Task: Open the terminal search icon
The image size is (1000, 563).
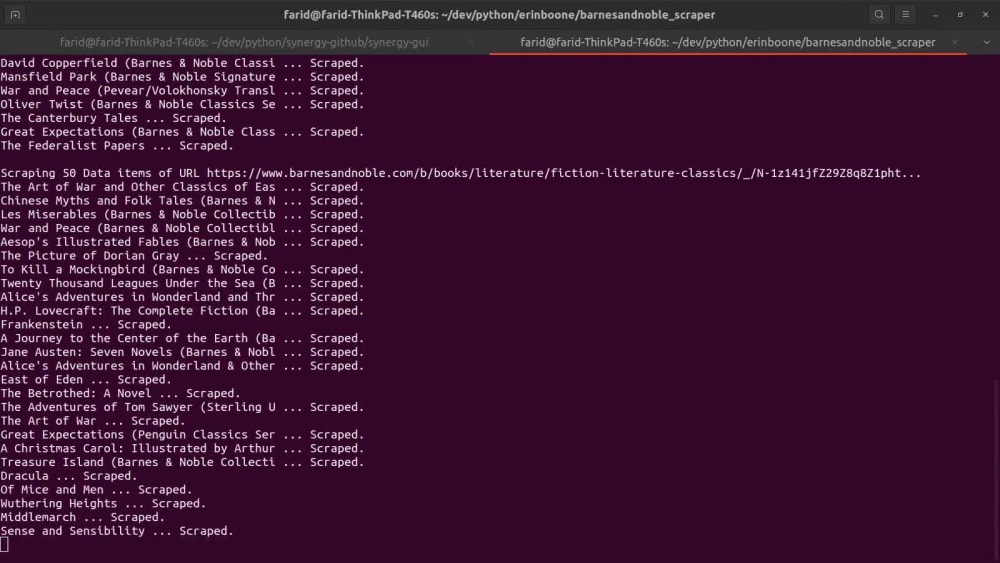Action: [879, 14]
